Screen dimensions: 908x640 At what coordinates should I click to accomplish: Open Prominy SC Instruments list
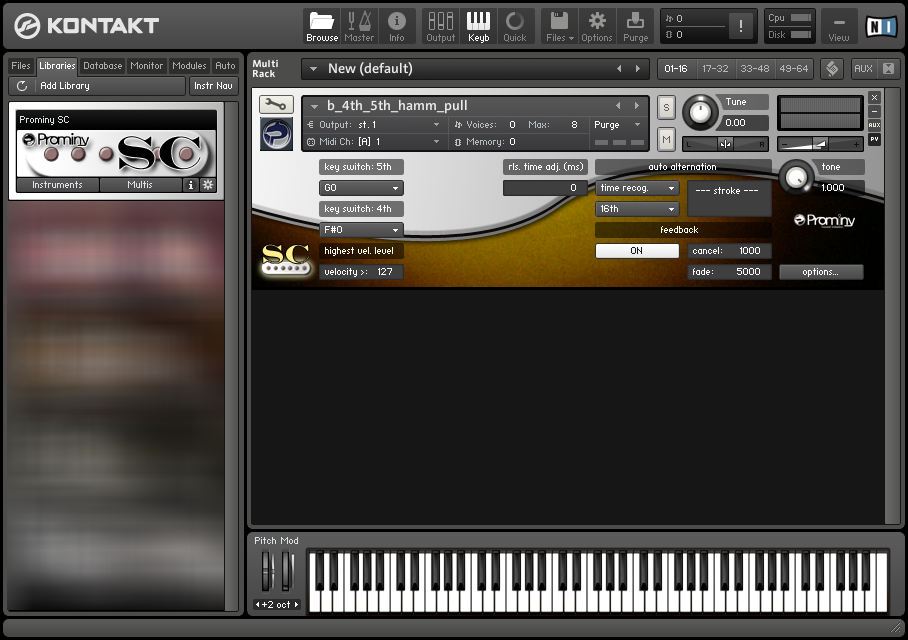(x=57, y=185)
